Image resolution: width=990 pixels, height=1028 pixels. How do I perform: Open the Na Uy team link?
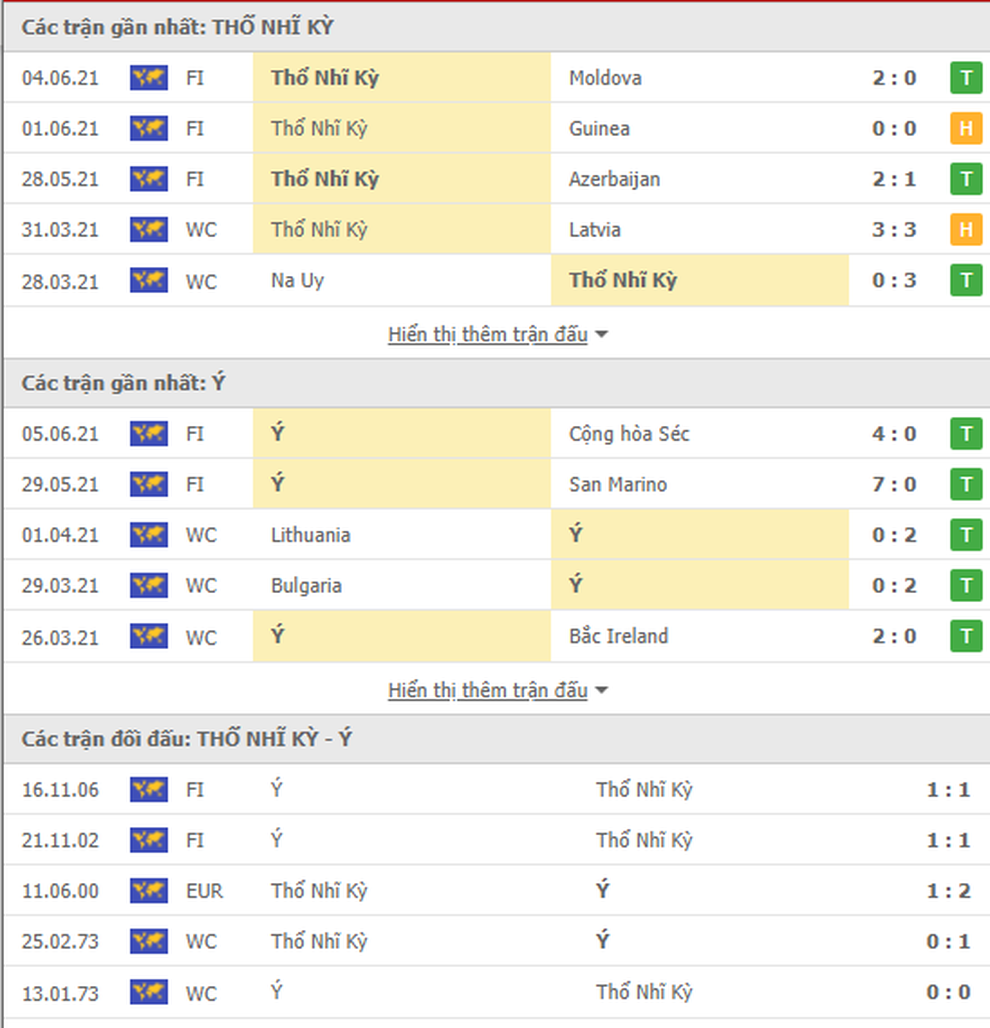(297, 280)
